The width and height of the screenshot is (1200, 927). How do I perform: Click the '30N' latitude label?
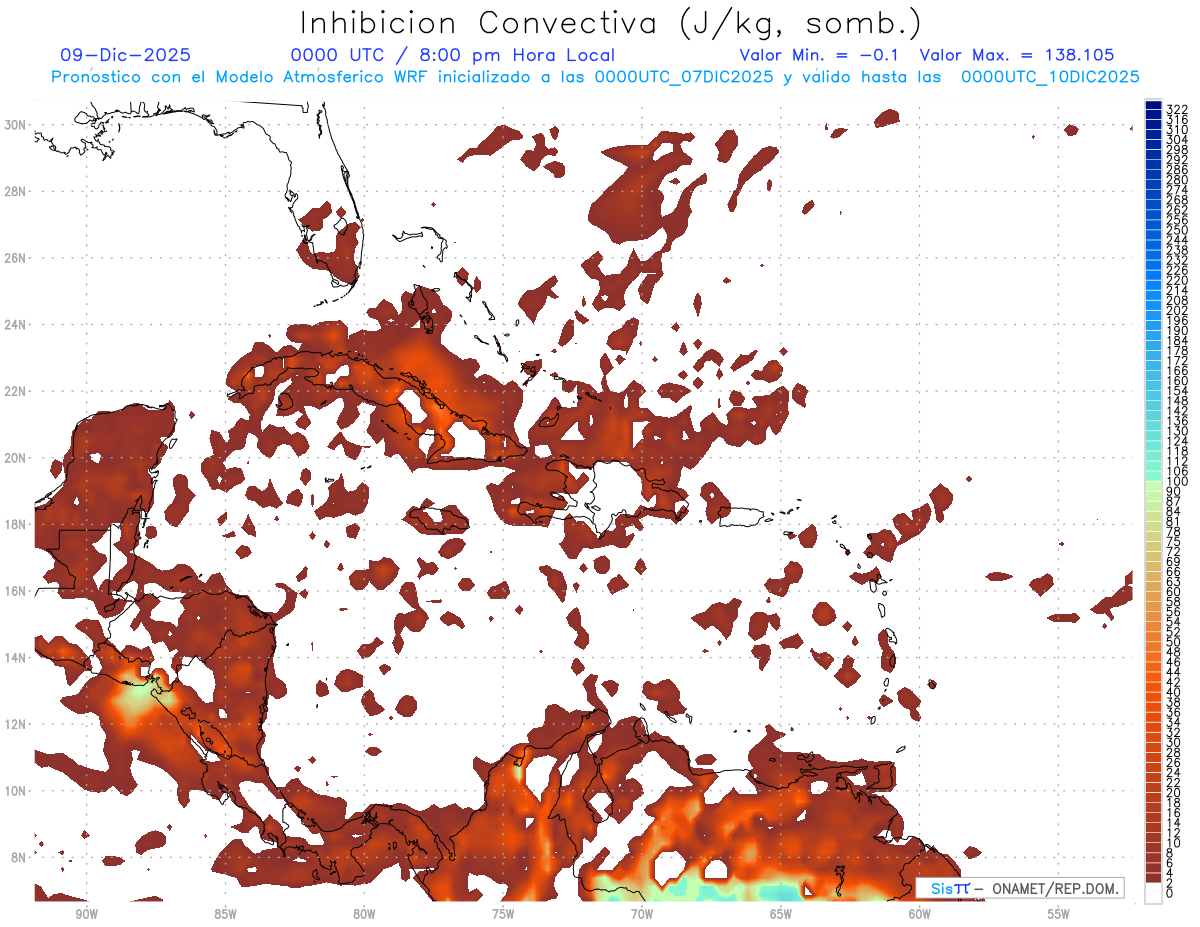pyautogui.click(x=17, y=125)
